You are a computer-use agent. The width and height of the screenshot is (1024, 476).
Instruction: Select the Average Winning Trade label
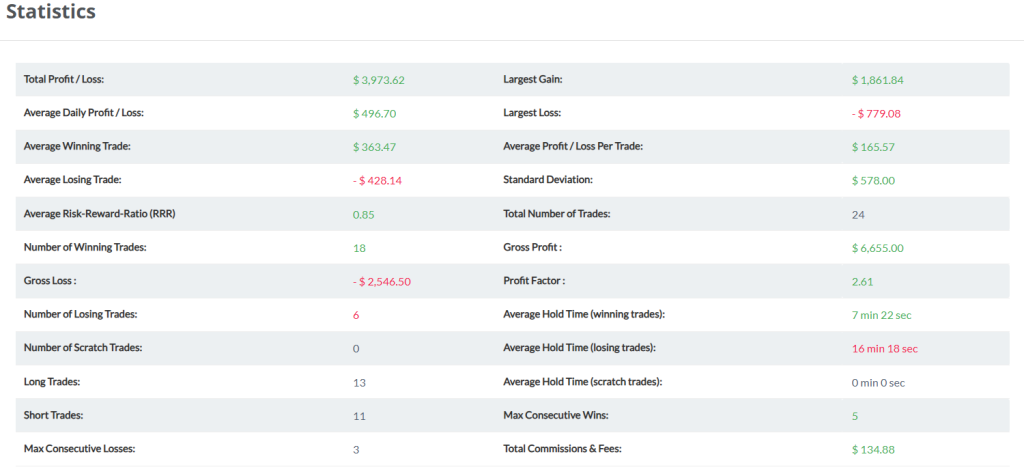click(77, 146)
